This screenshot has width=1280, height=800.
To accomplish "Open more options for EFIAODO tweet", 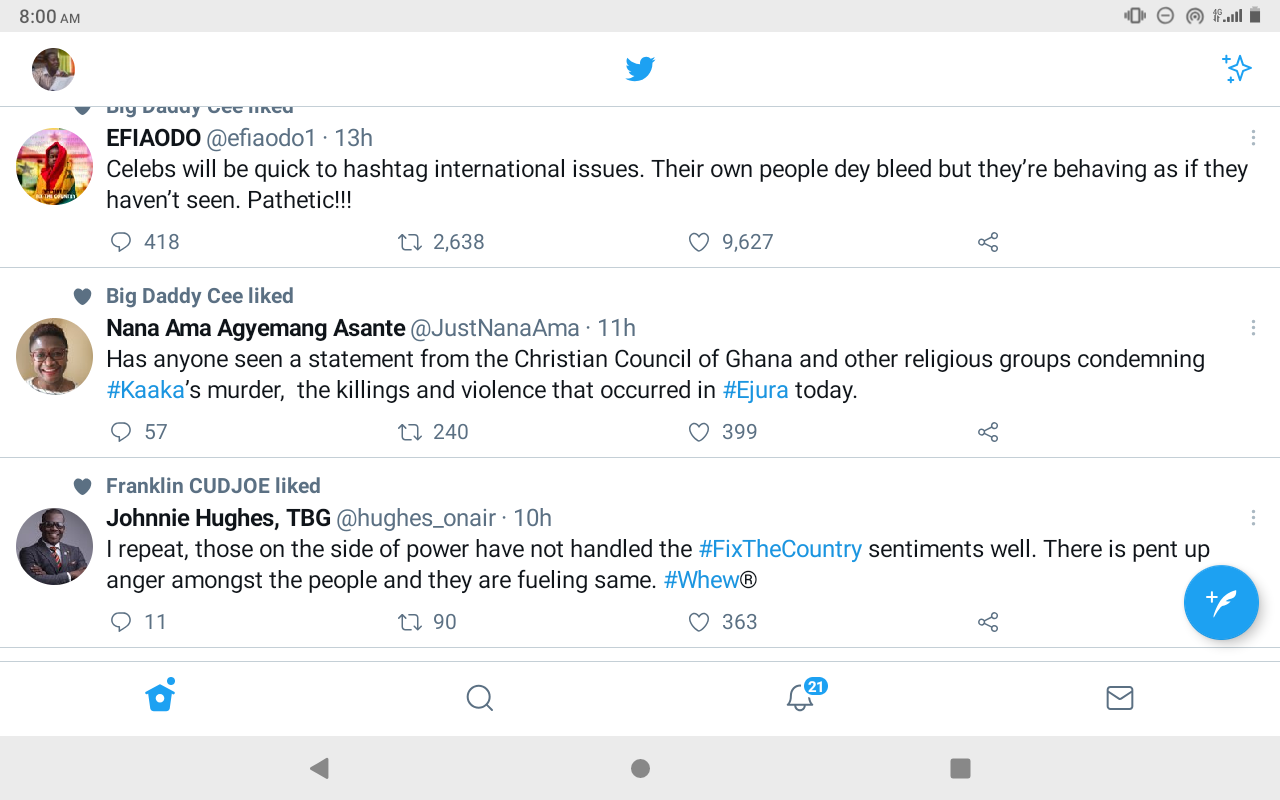I will click(x=1253, y=138).
